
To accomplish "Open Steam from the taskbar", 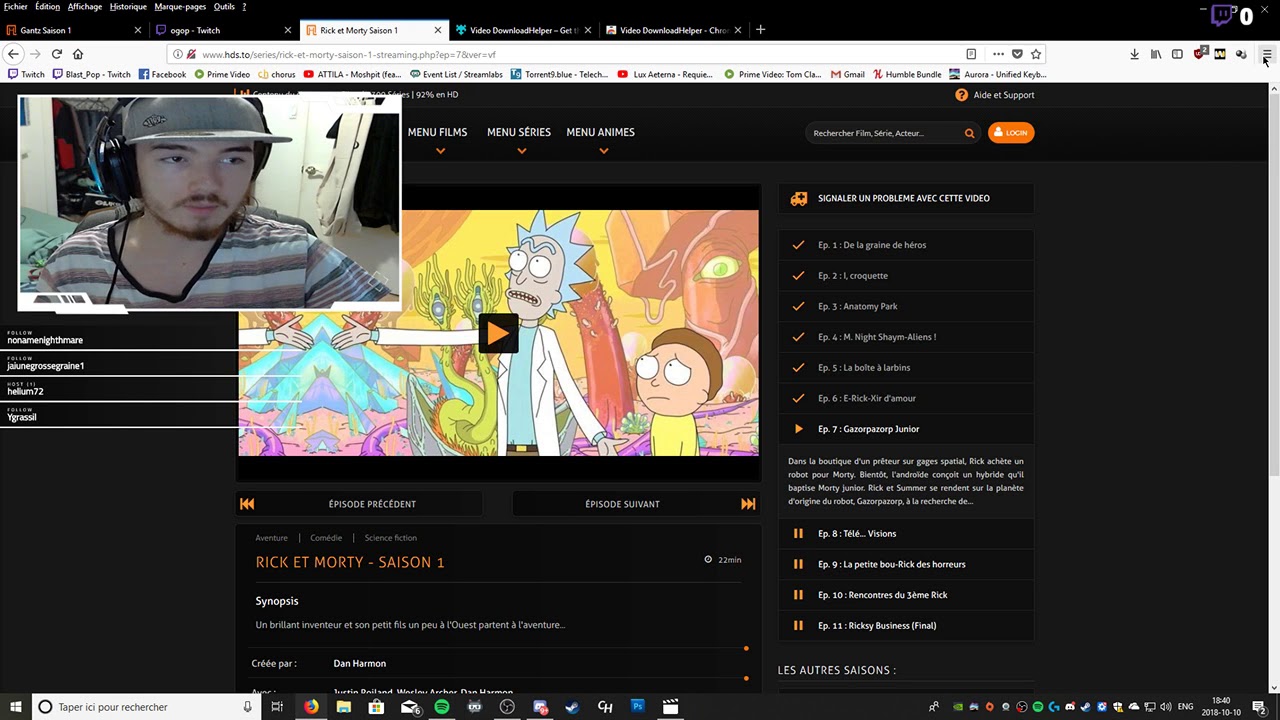I will coord(572,707).
